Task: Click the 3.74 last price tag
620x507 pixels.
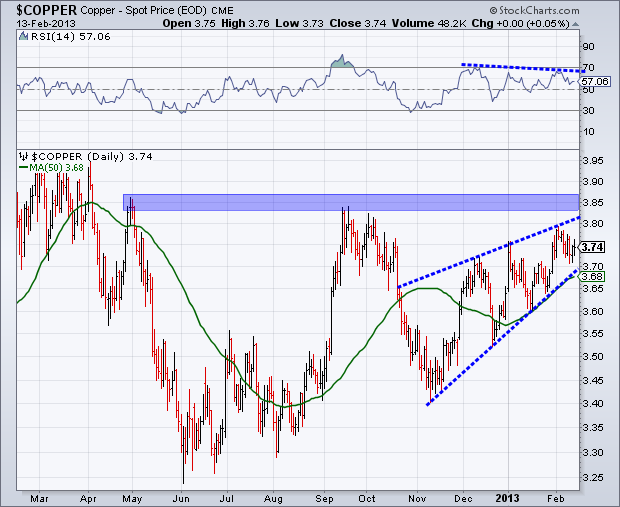Action: coord(592,247)
